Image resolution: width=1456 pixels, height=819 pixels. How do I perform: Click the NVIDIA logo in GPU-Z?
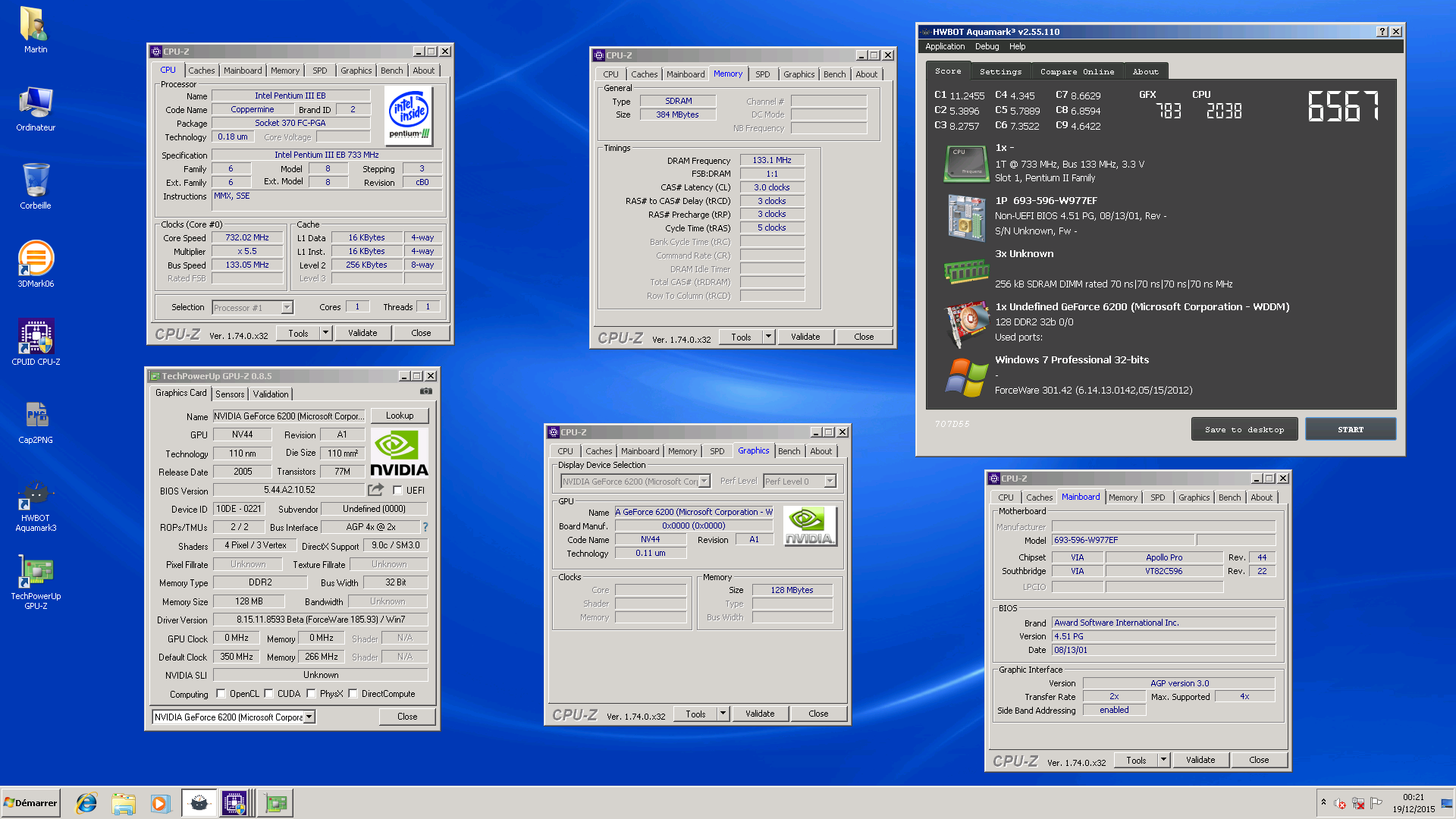[399, 454]
